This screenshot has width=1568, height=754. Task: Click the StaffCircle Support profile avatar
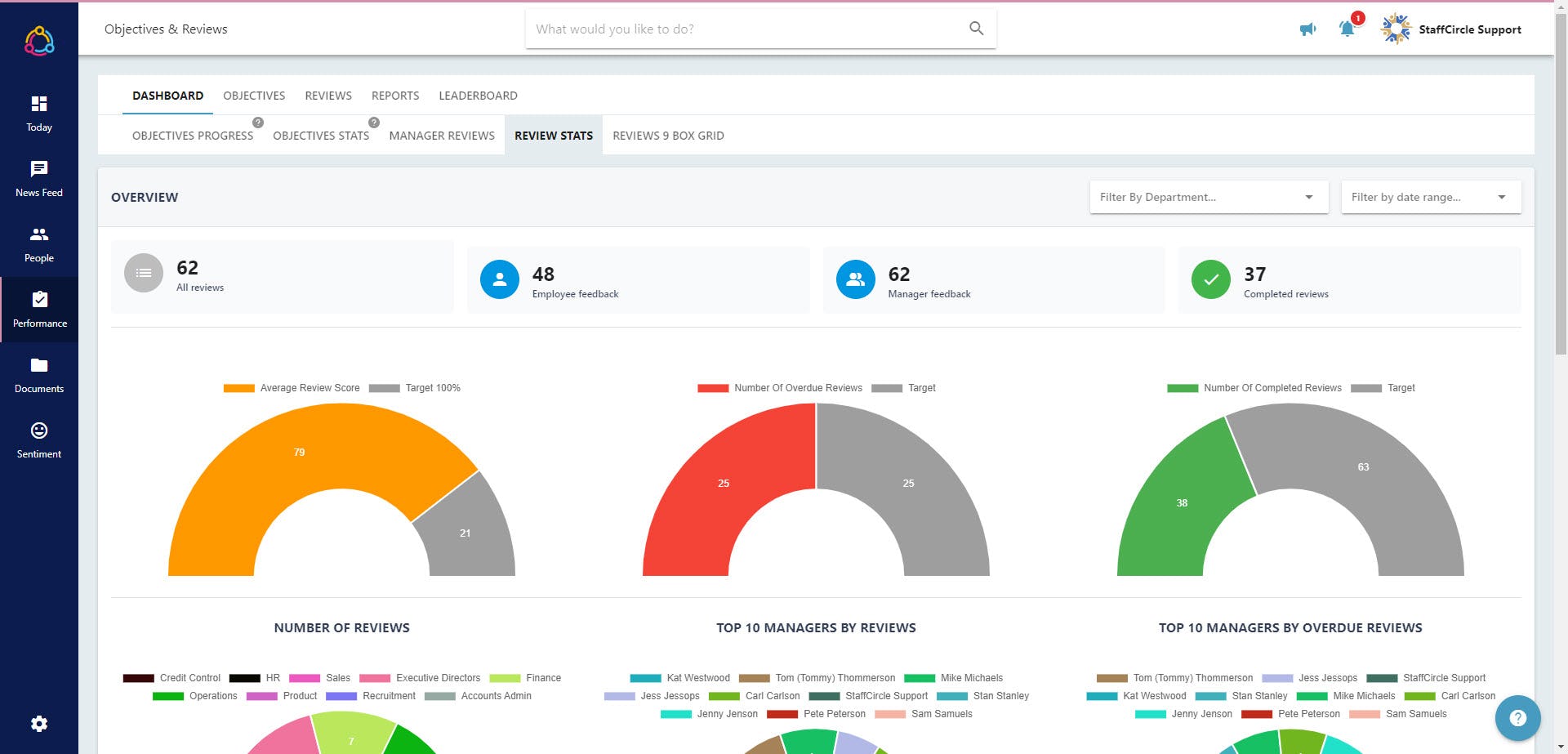(1396, 29)
